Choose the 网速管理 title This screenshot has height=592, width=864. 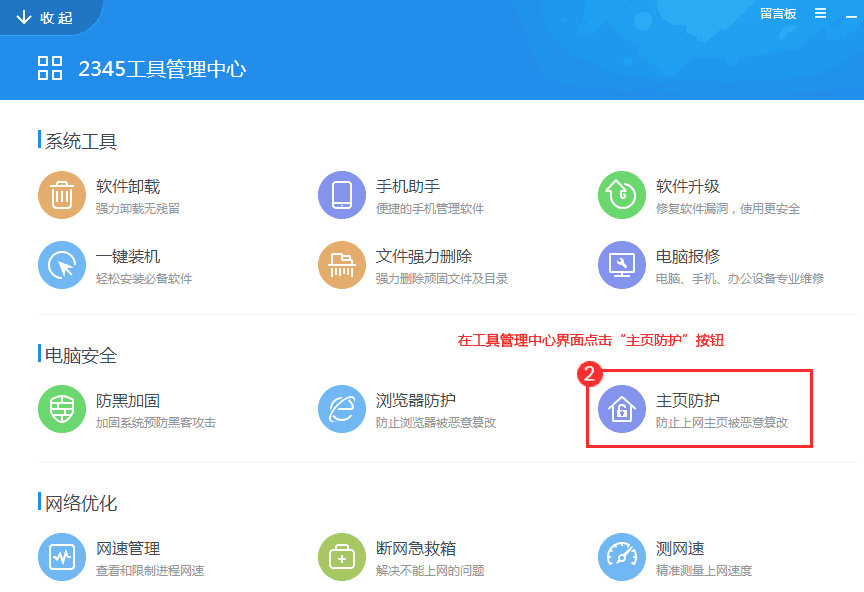tap(128, 548)
